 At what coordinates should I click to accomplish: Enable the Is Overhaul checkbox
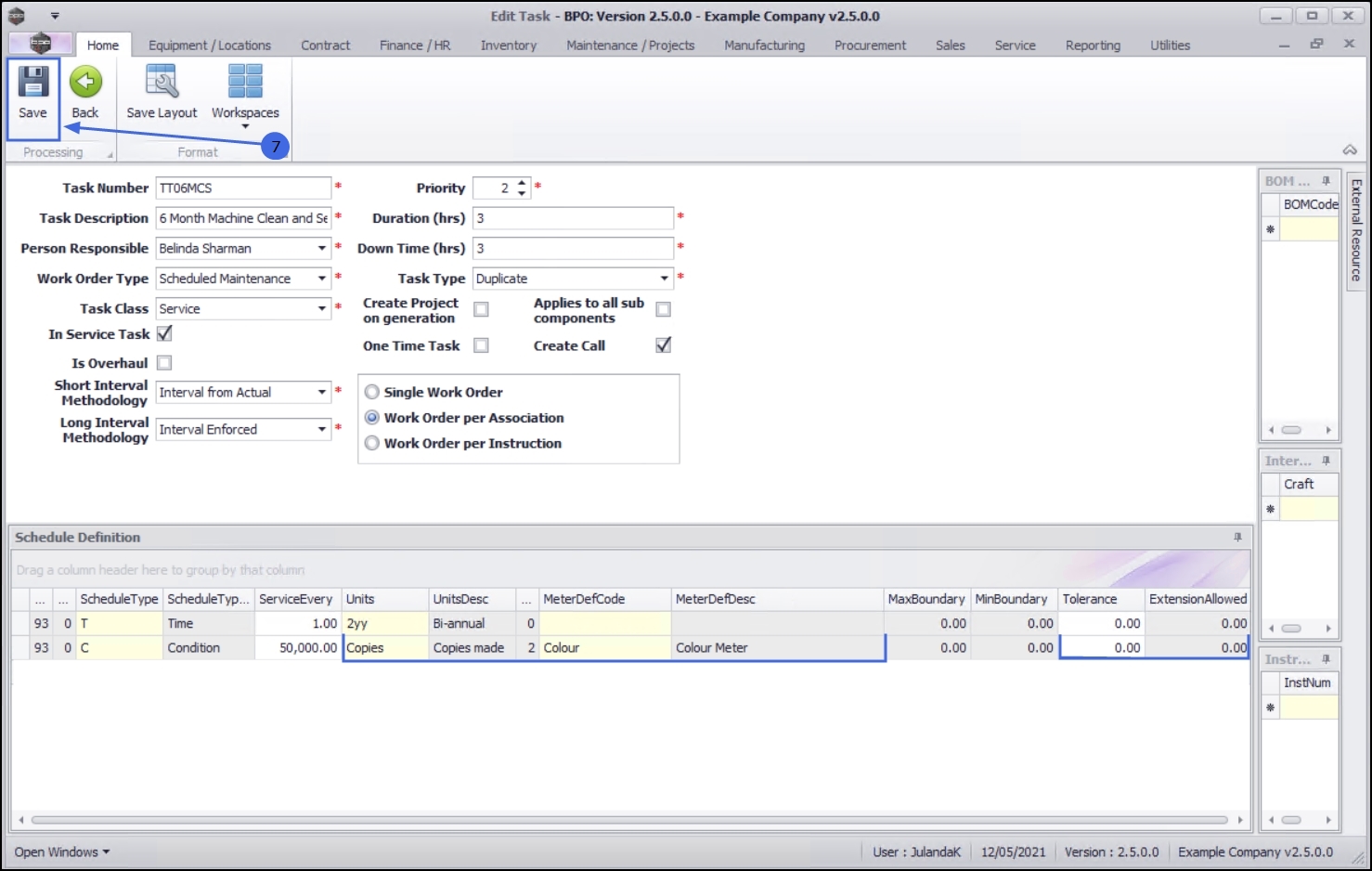click(164, 363)
